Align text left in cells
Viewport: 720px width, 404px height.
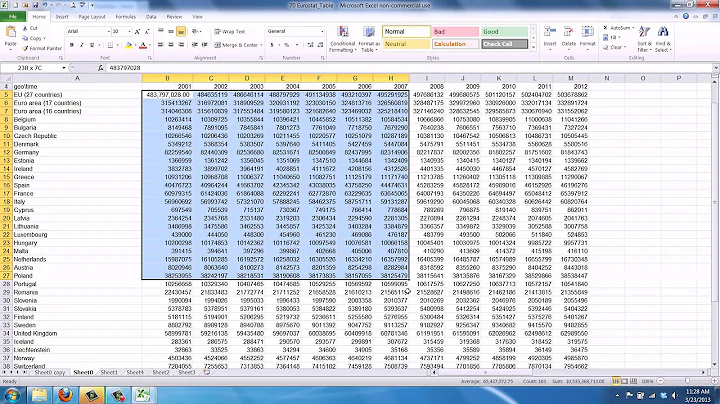pos(161,45)
